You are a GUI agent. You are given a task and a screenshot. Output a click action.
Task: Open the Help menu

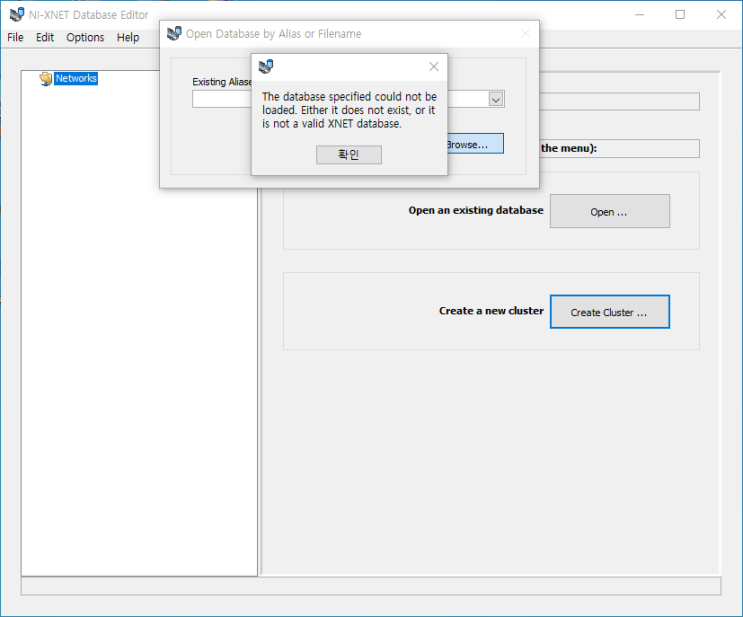pos(128,37)
